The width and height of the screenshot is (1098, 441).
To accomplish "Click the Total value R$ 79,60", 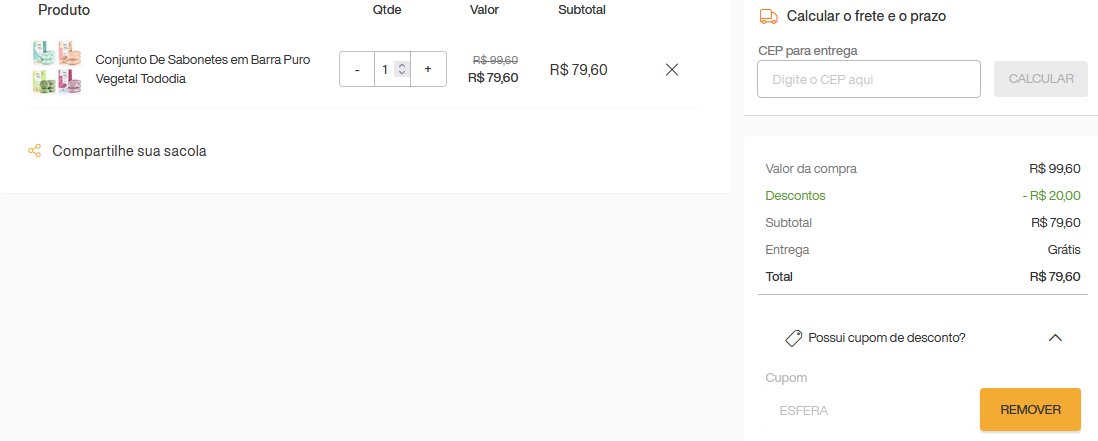I will pos(1055,276).
